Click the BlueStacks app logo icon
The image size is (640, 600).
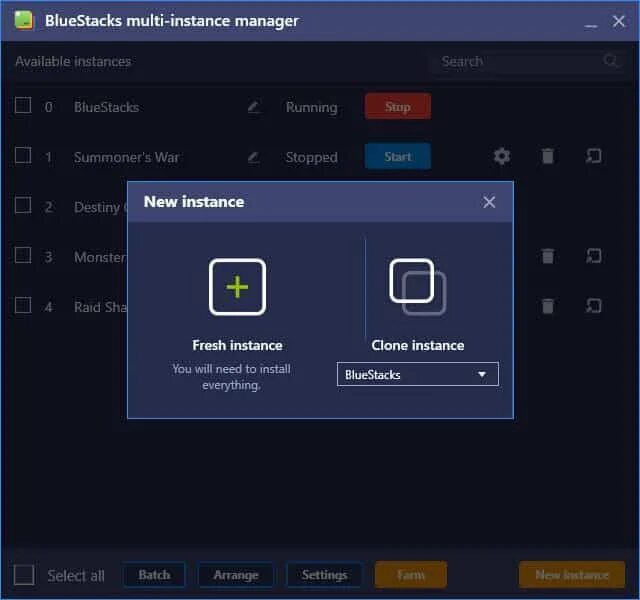tap(24, 20)
